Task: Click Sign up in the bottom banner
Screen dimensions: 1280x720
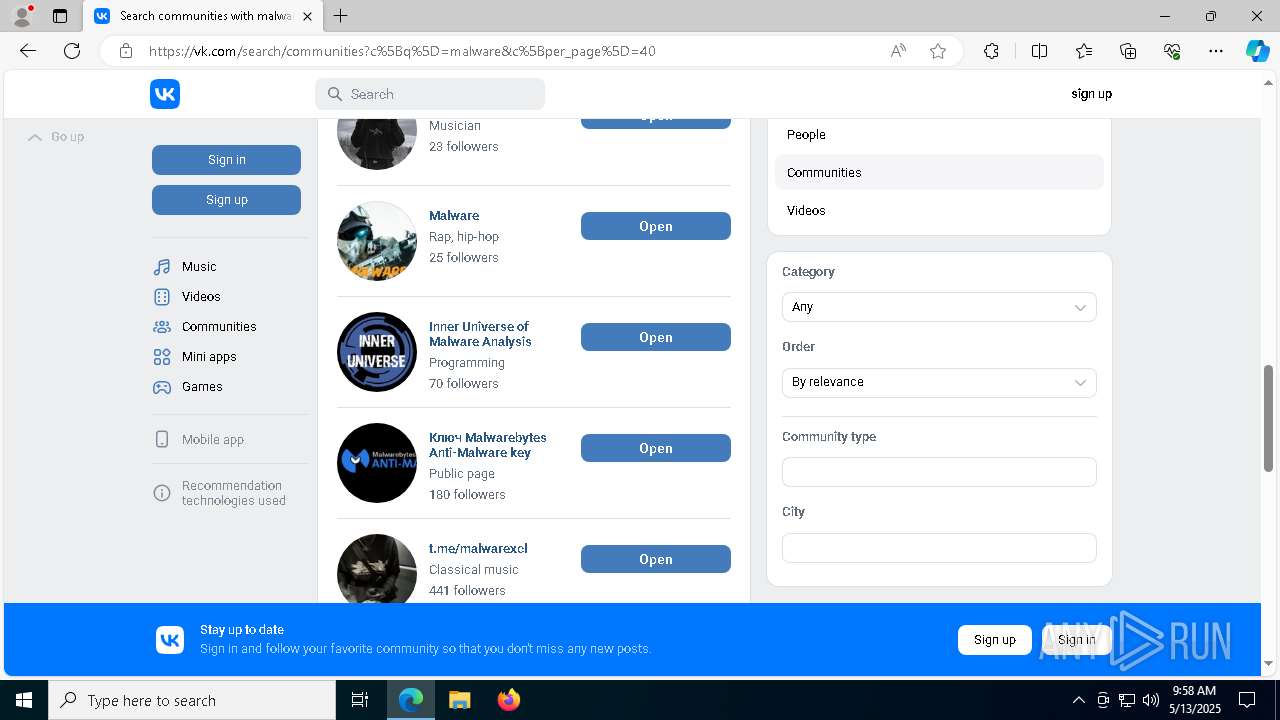Action: (995, 640)
